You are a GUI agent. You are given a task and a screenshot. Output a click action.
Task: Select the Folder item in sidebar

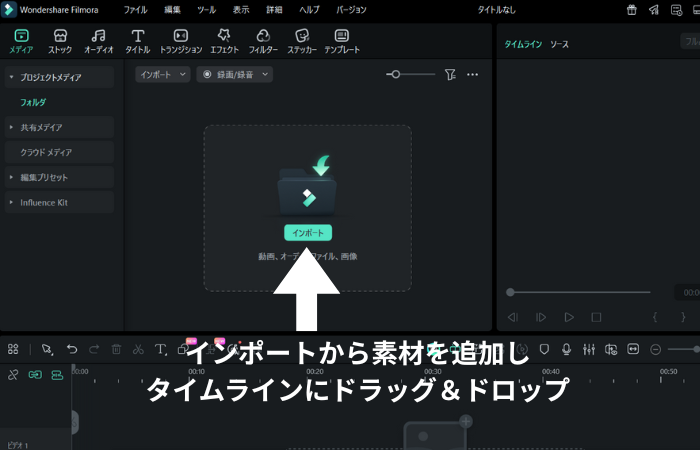tap(33, 102)
